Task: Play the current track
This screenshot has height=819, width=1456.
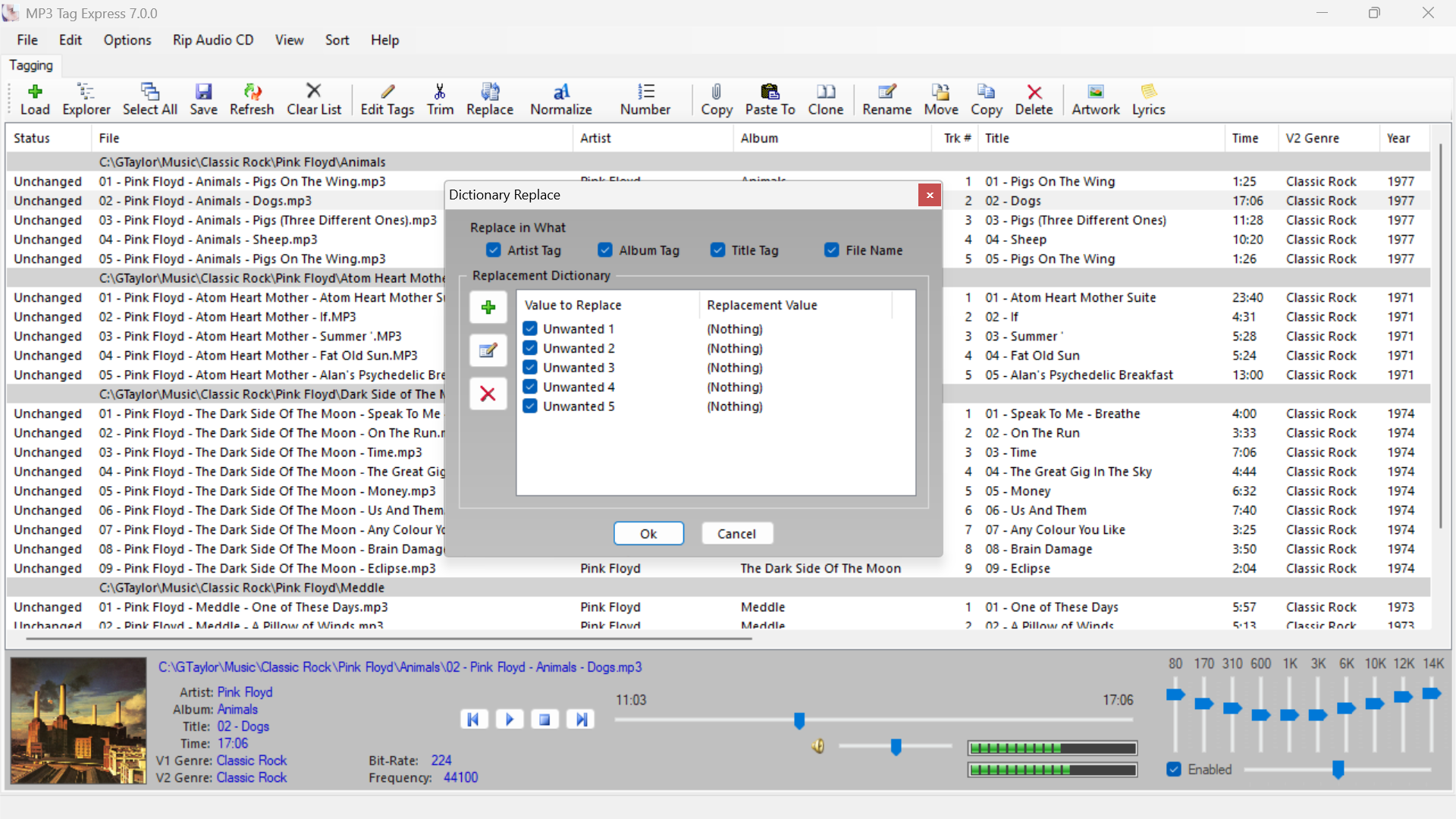Action: coord(510,719)
